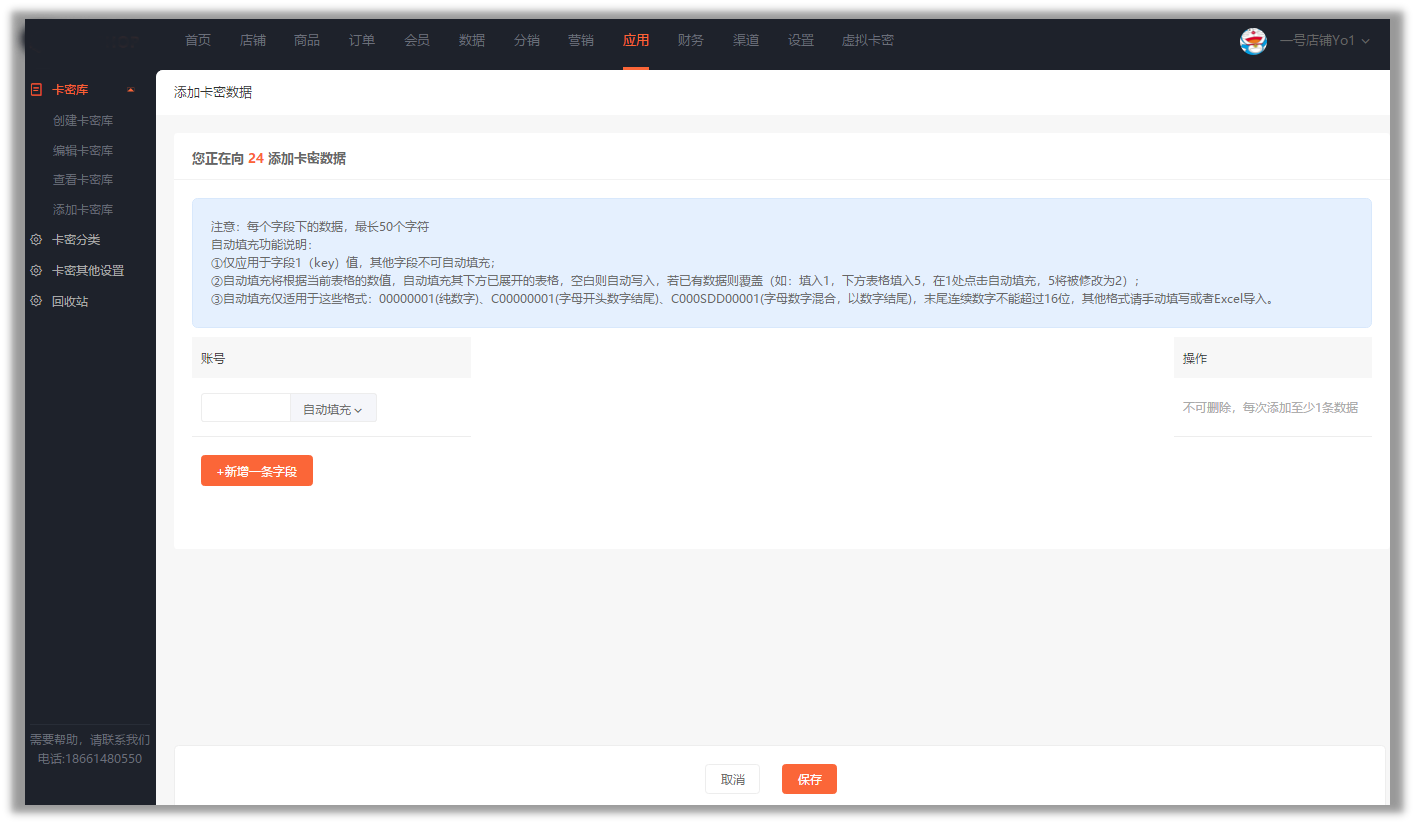
Task: Open the 虚拟卡密 top menu
Action: click(x=868, y=41)
